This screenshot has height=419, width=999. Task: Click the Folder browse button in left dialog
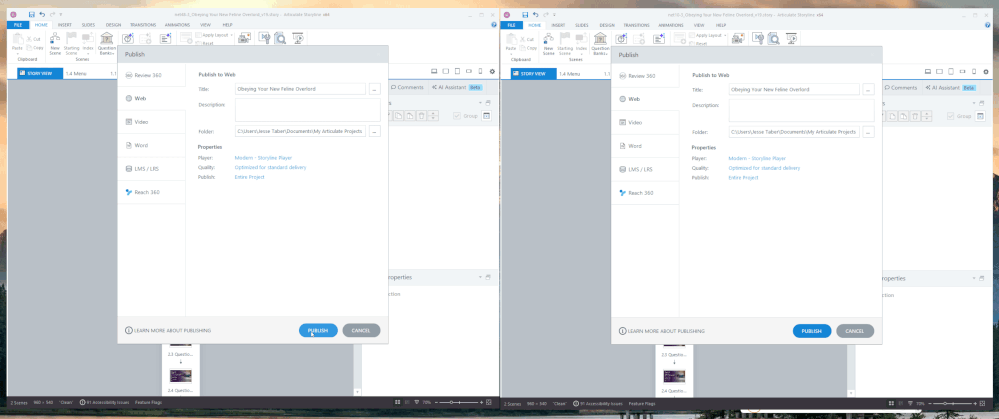[375, 131]
